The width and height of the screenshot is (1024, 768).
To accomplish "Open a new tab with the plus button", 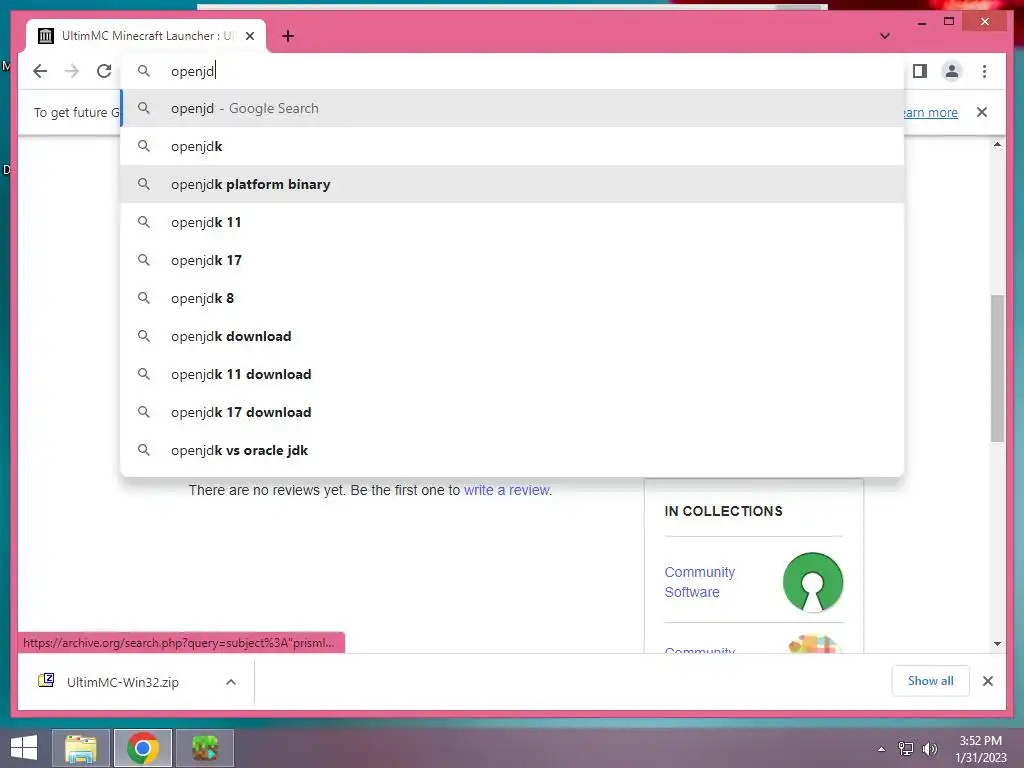I will [288, 36].
